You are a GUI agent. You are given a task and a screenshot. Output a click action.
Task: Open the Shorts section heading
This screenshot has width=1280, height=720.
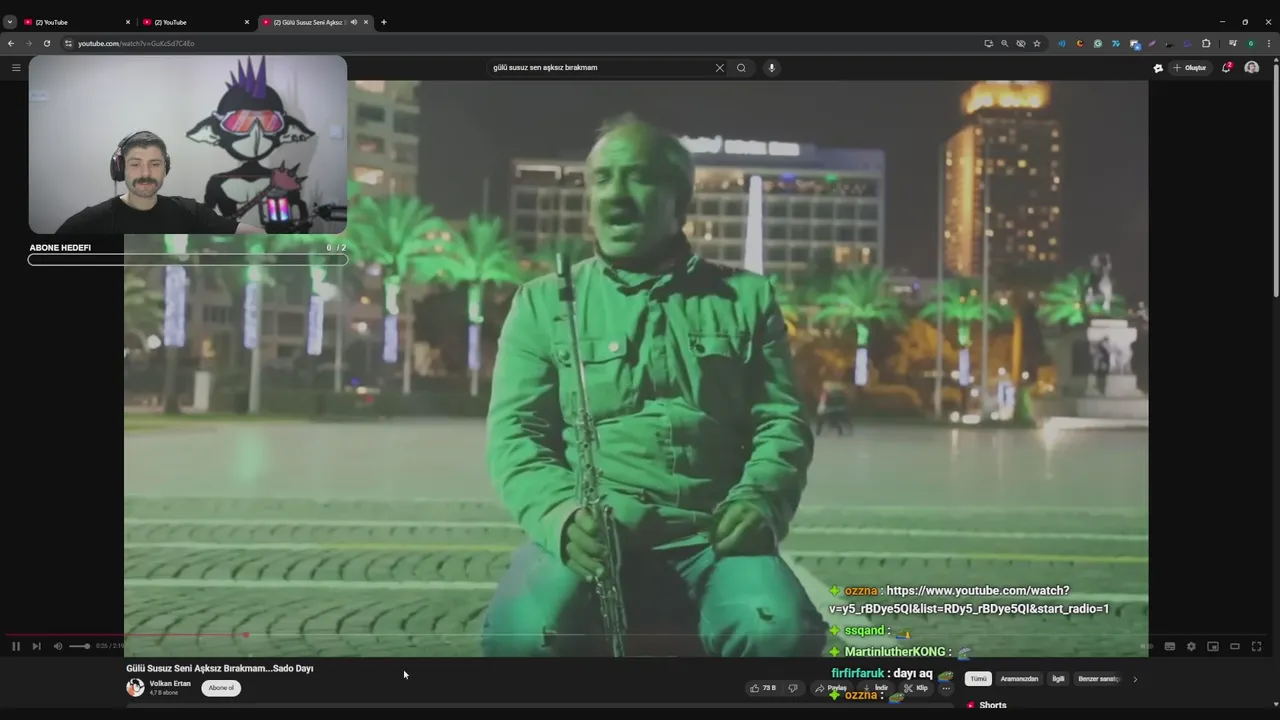coord(993,705)
